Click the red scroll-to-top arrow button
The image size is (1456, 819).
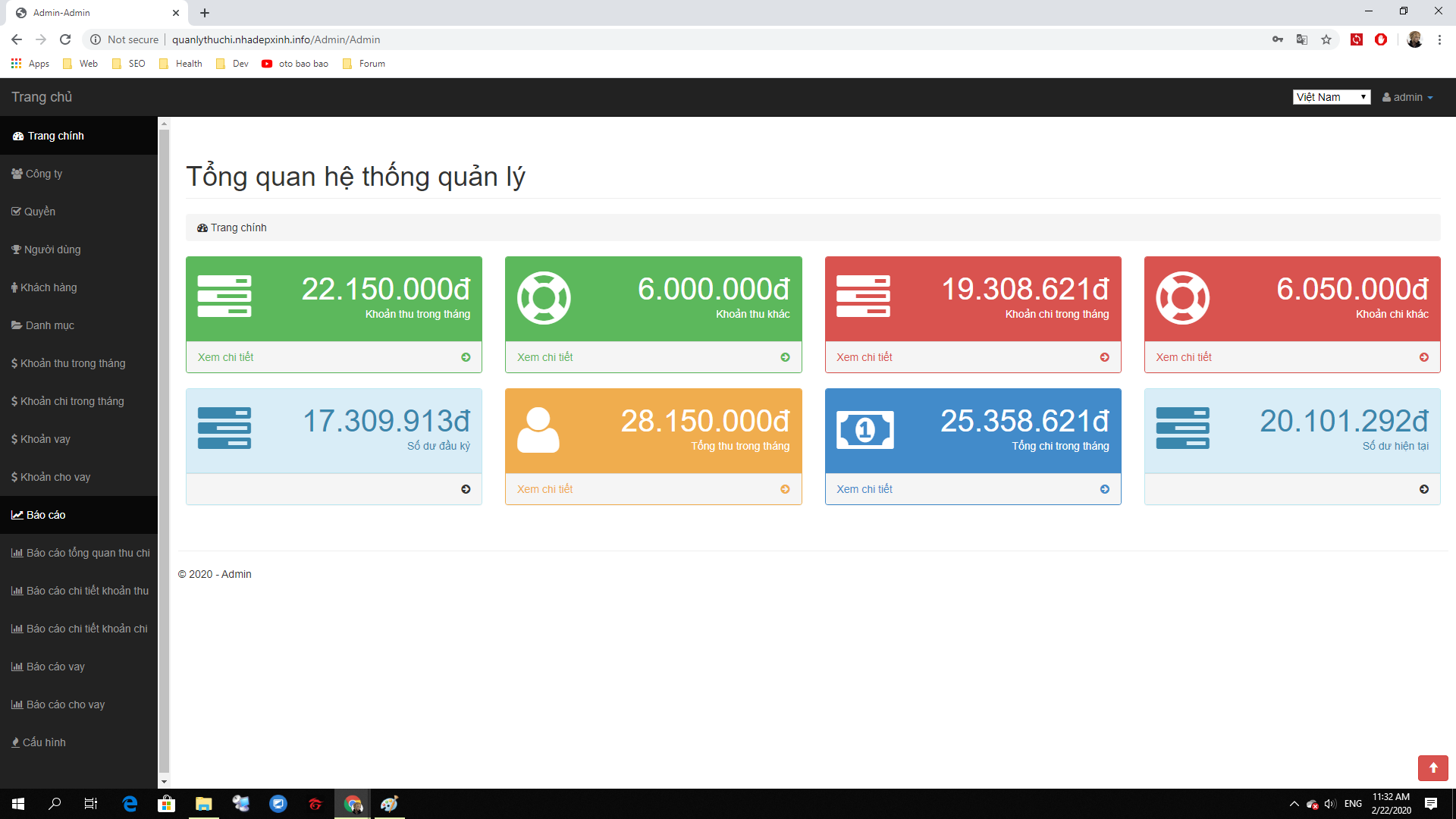(1432, 767)
